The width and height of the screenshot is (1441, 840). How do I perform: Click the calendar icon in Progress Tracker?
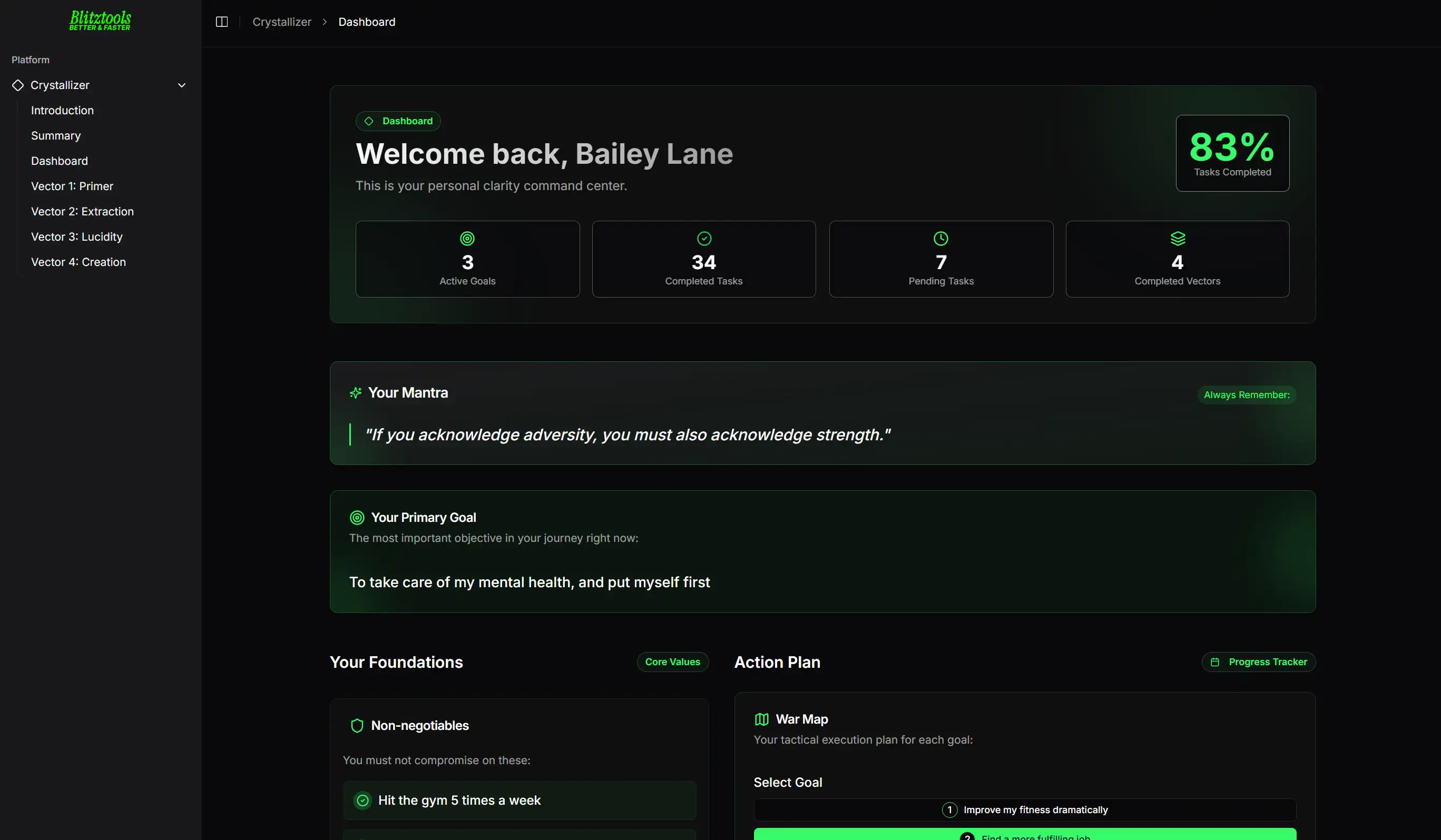[x=1215, y=661]
